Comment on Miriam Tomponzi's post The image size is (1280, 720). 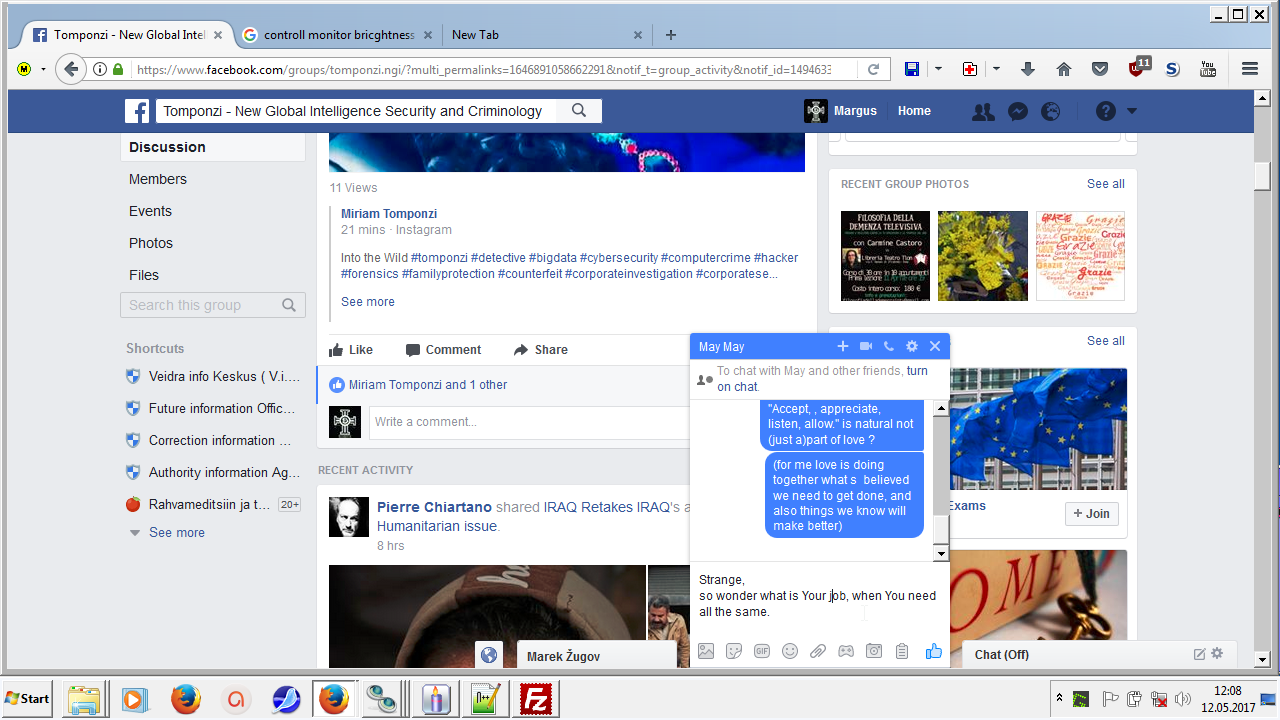(443, 350)
